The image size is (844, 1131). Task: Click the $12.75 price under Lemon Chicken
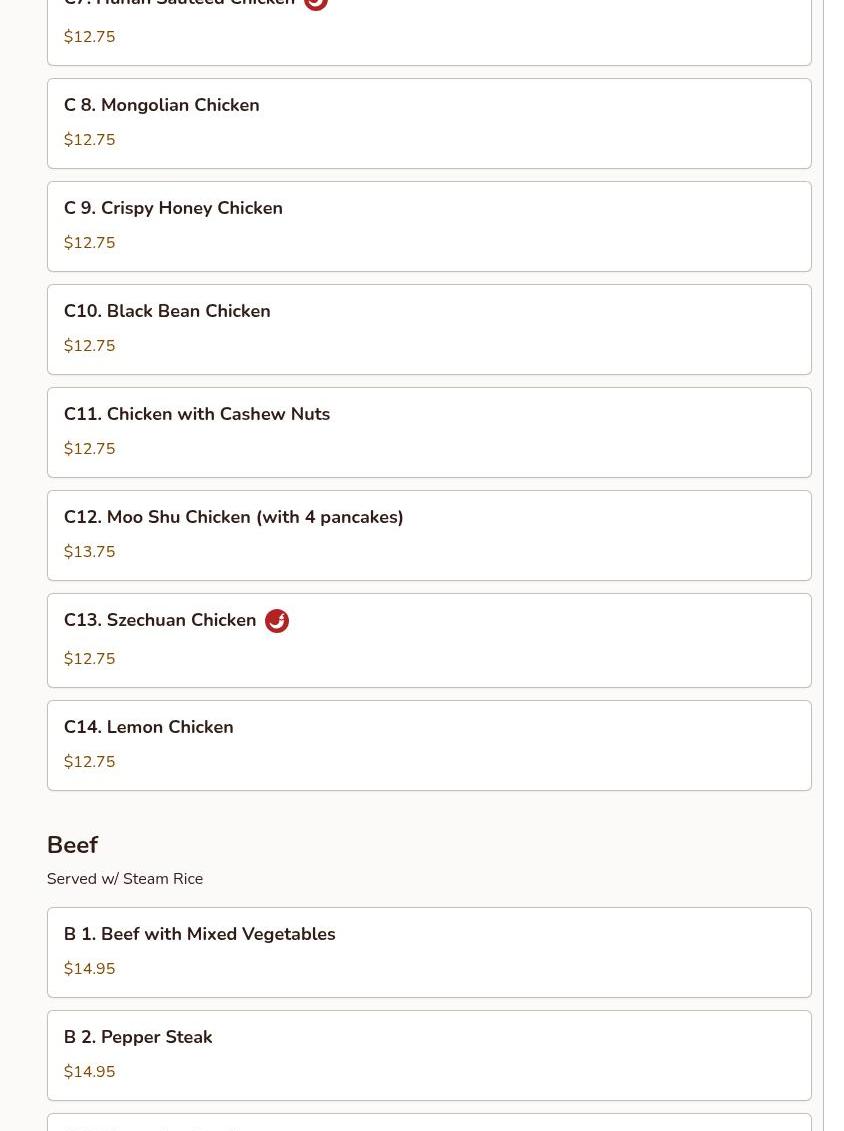90,762
